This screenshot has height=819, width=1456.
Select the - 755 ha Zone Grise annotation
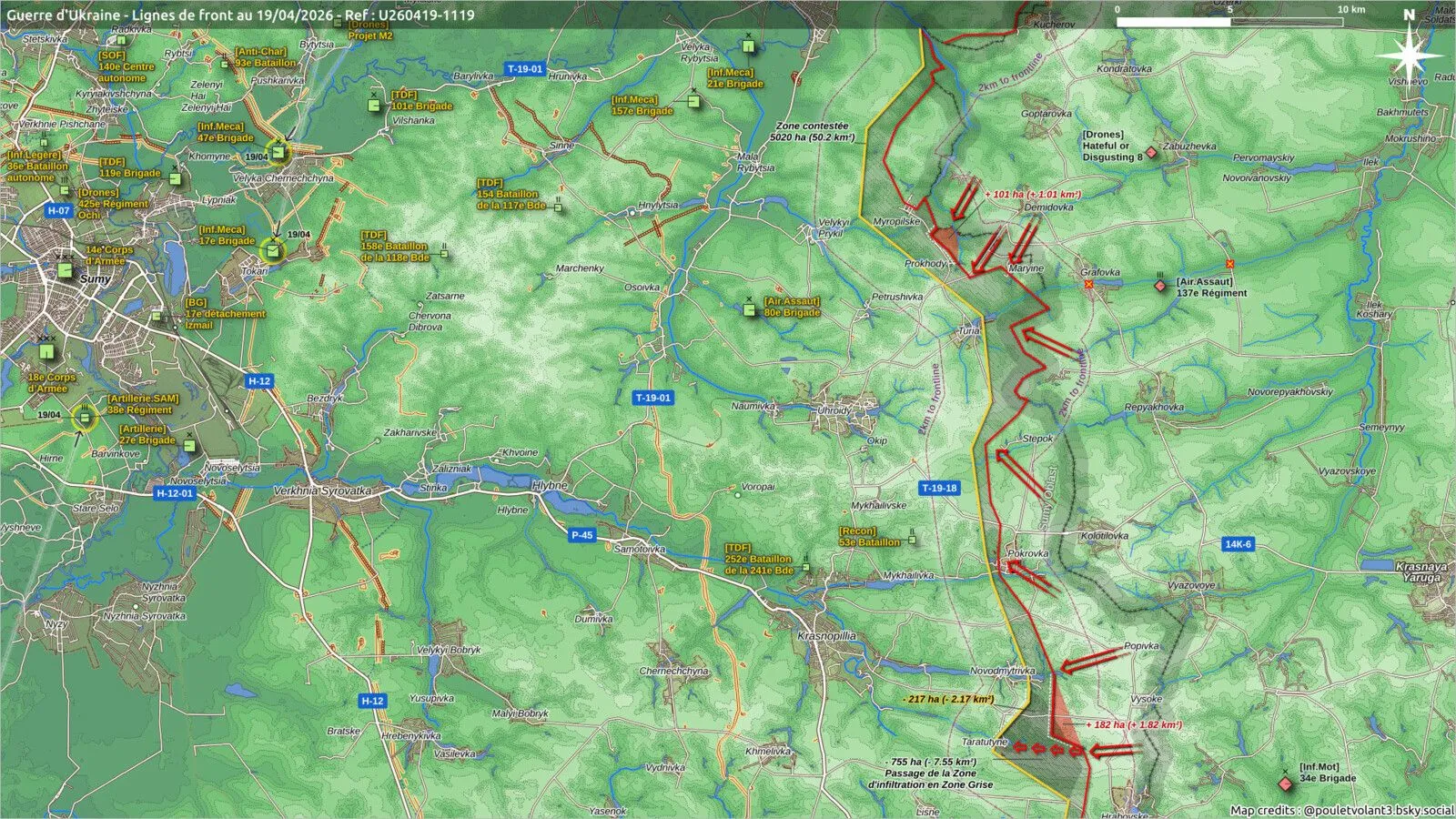pos(930,773)
